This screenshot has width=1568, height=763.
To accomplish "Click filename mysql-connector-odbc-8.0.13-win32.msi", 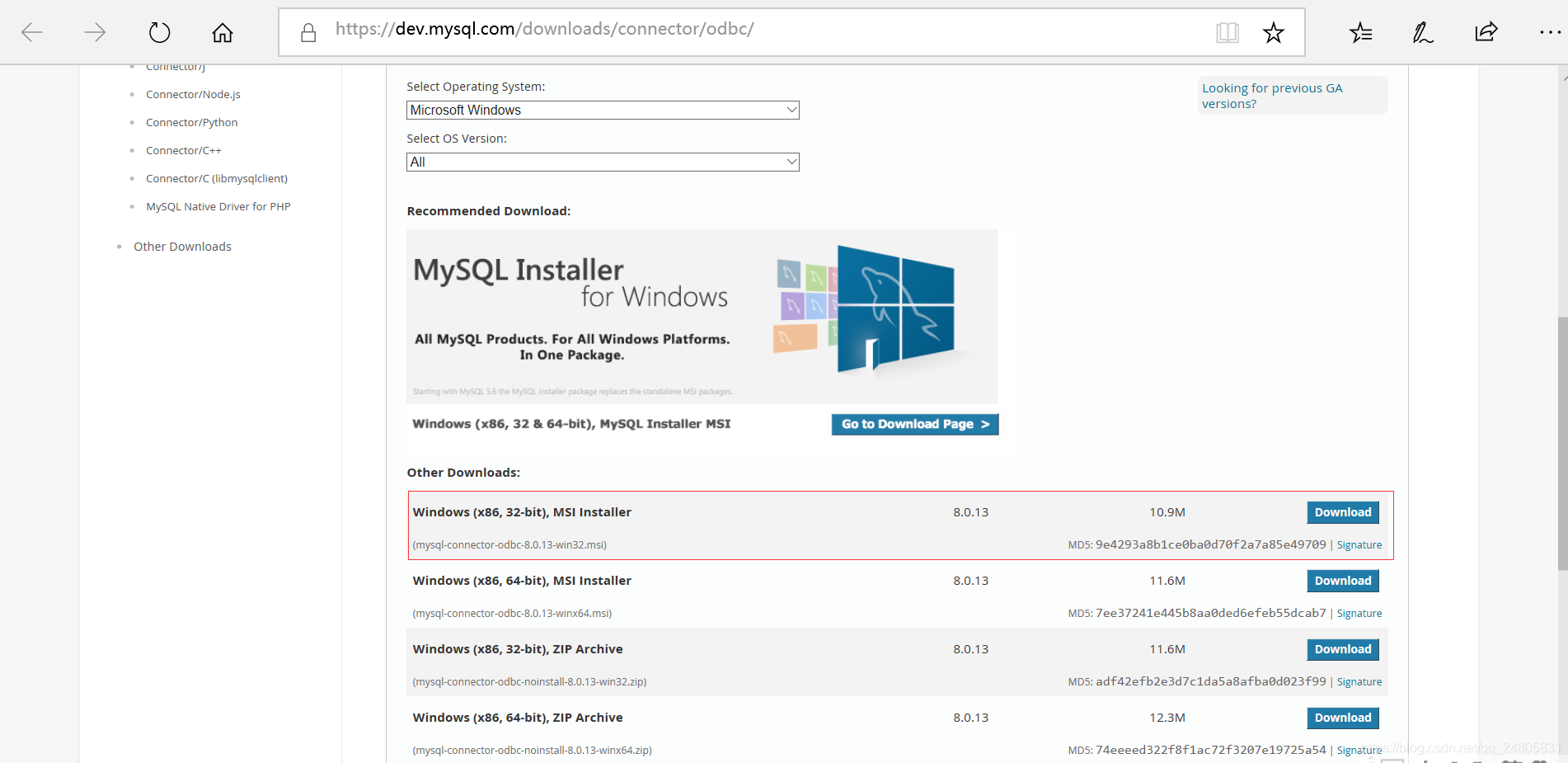I will [509, 545].
